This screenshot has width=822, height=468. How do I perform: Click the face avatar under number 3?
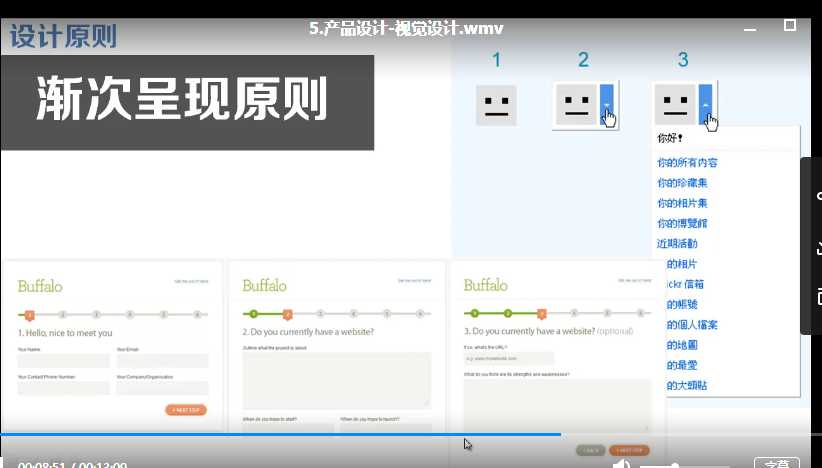[675, 105]
